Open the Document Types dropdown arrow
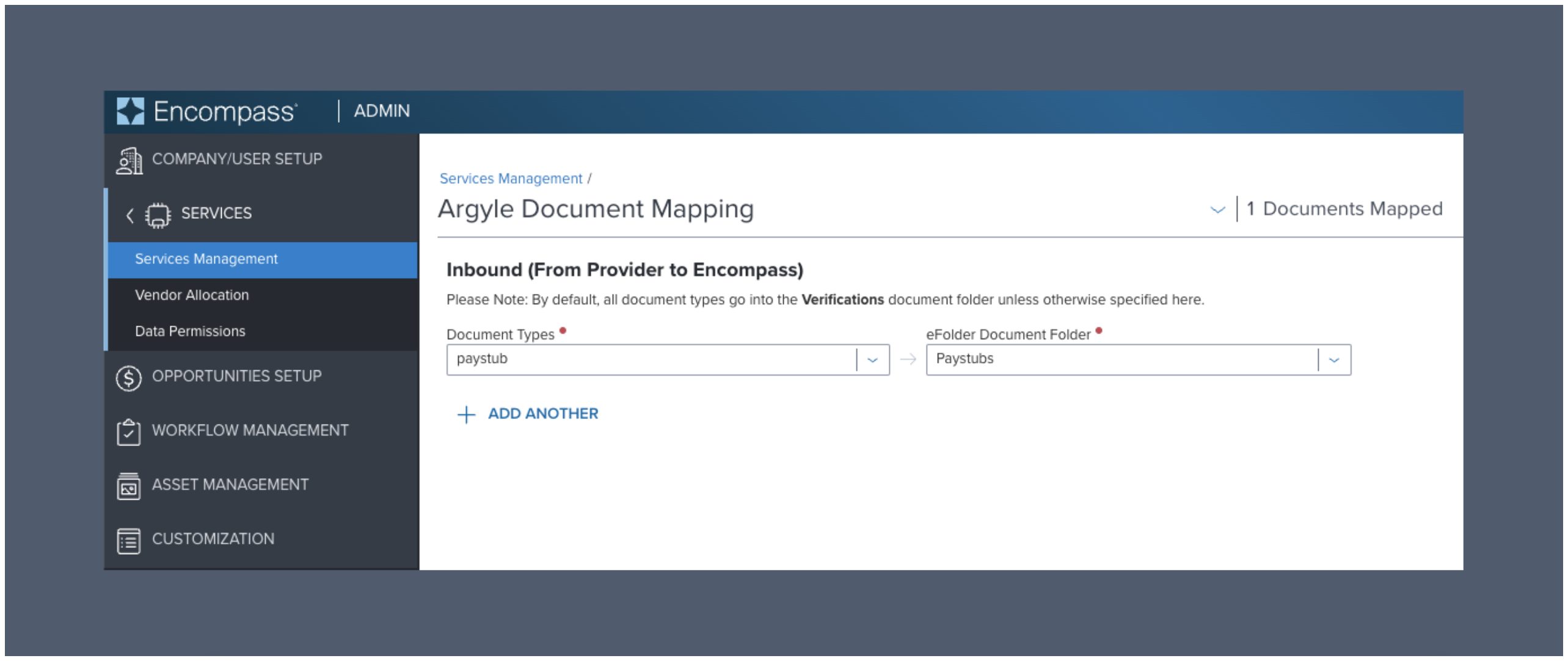The width and height of the screenshot is (1568, 661). [x=873, y=359]
